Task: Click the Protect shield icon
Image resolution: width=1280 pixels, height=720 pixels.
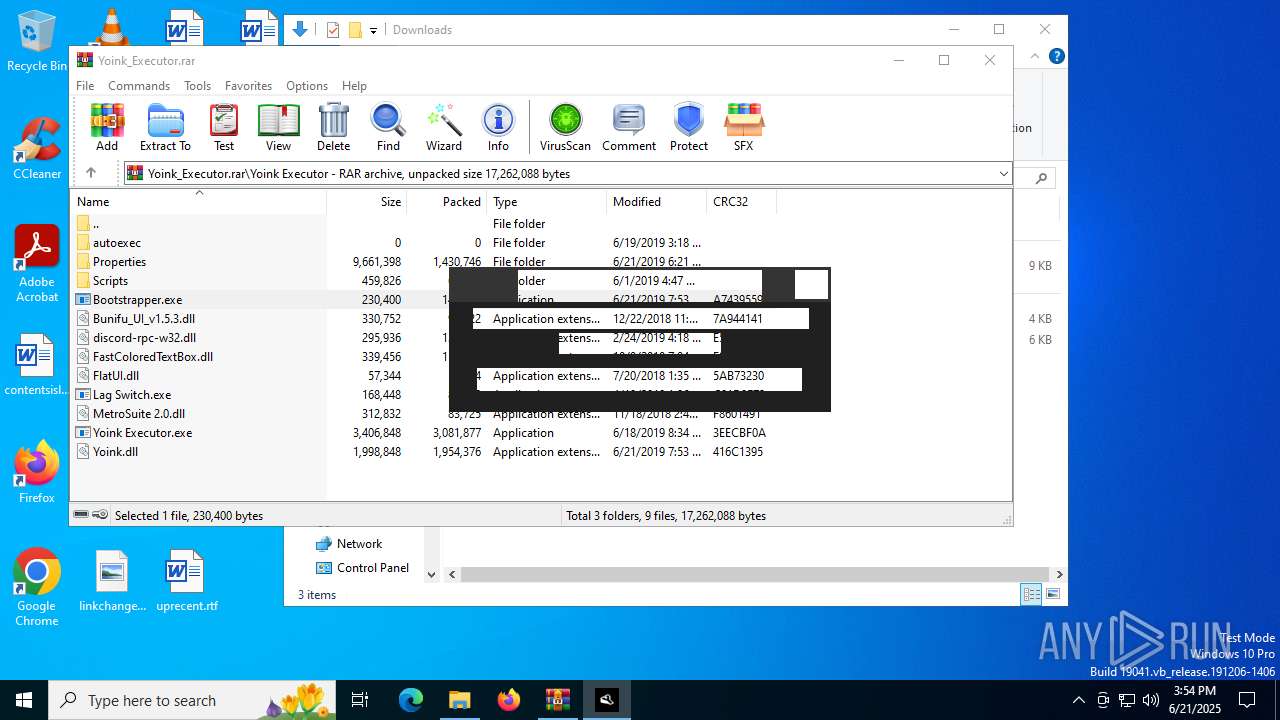Action: click(x=689, y=127)
